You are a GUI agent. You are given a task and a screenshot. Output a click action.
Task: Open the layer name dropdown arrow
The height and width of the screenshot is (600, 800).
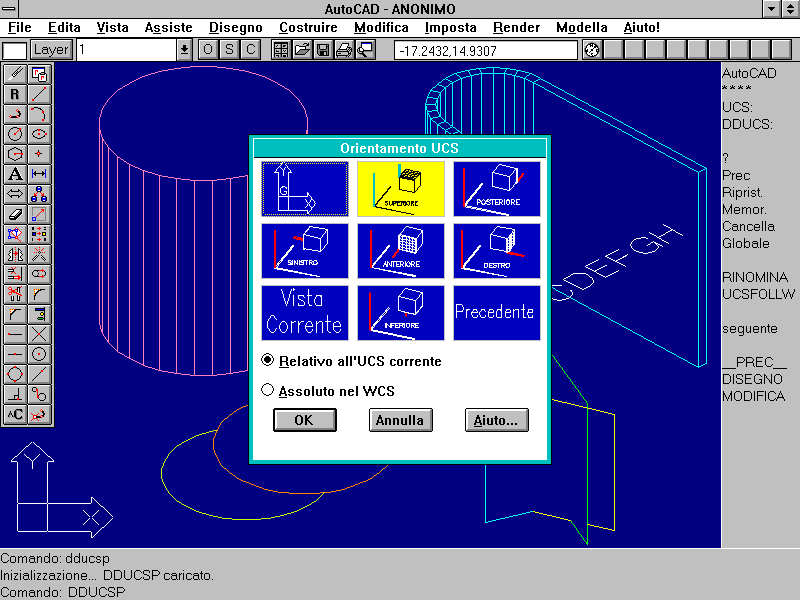(x=184, y=50)
